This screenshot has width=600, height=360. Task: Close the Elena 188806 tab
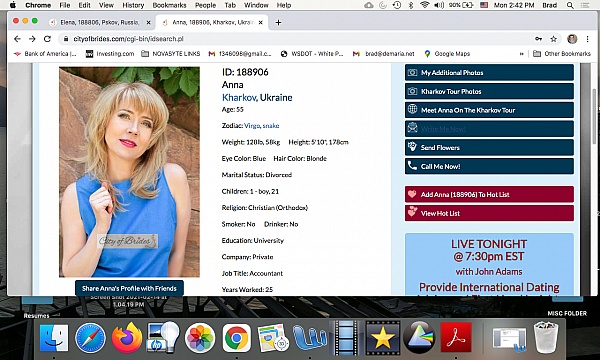(149, 23)
